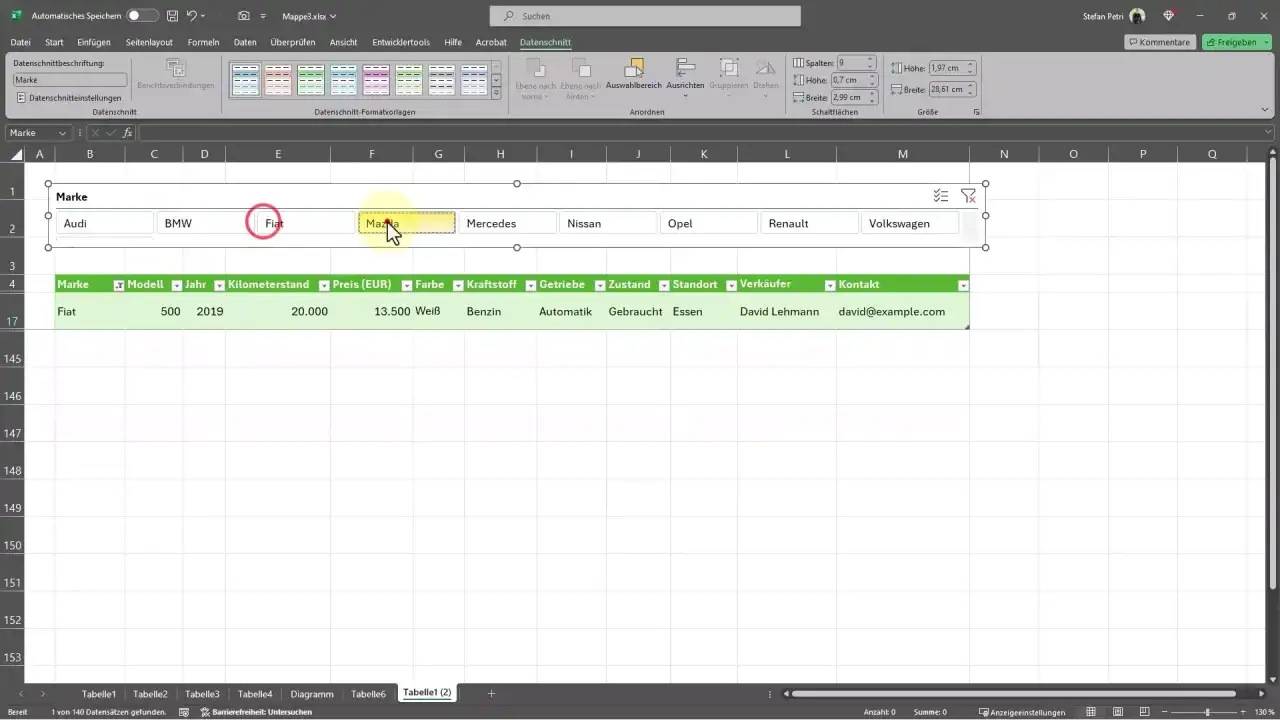Switch to the Diagramm sheet tab
Screen dimensions: 1280x720
click(311, 693)
